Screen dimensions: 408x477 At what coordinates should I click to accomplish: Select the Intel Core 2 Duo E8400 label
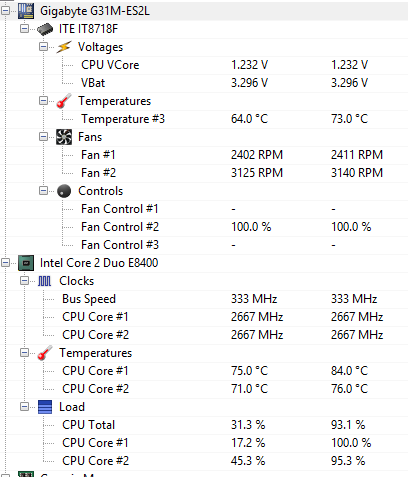pos(99,263)
